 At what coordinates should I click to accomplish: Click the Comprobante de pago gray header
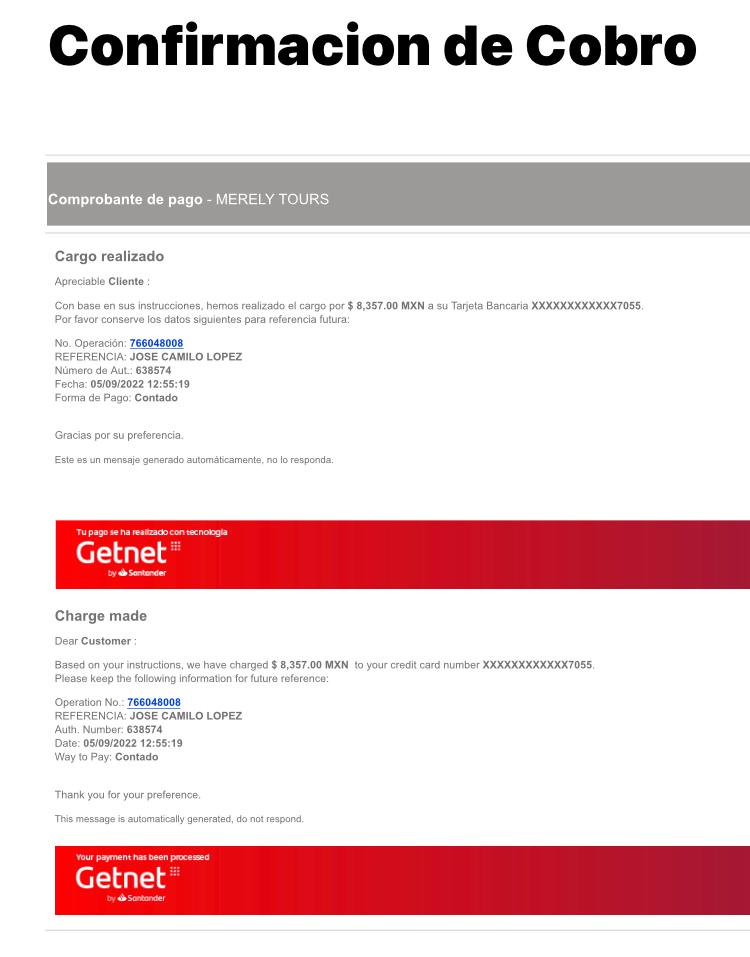(x=398, y=194)
